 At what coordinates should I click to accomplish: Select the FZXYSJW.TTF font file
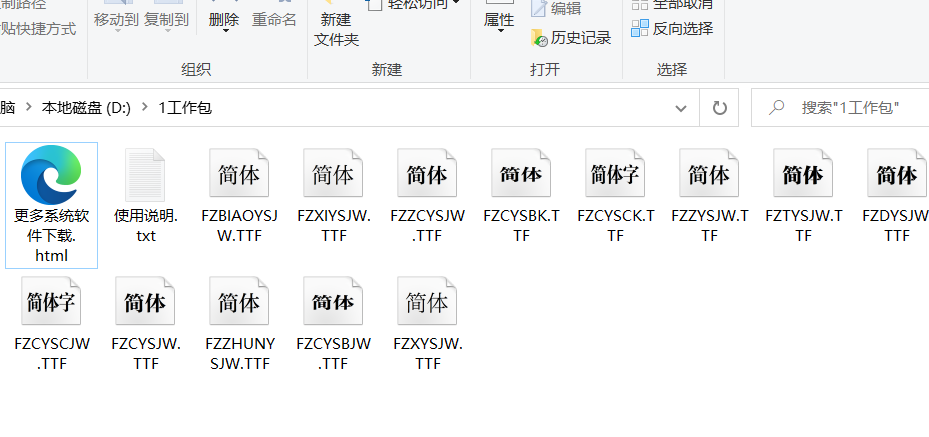(426, 326)
